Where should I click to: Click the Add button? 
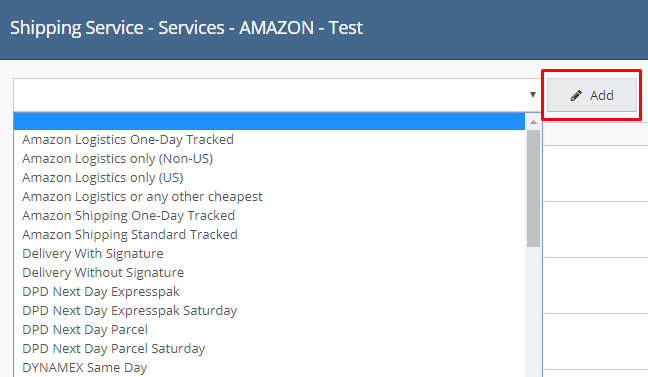click(x=592, y=95)
